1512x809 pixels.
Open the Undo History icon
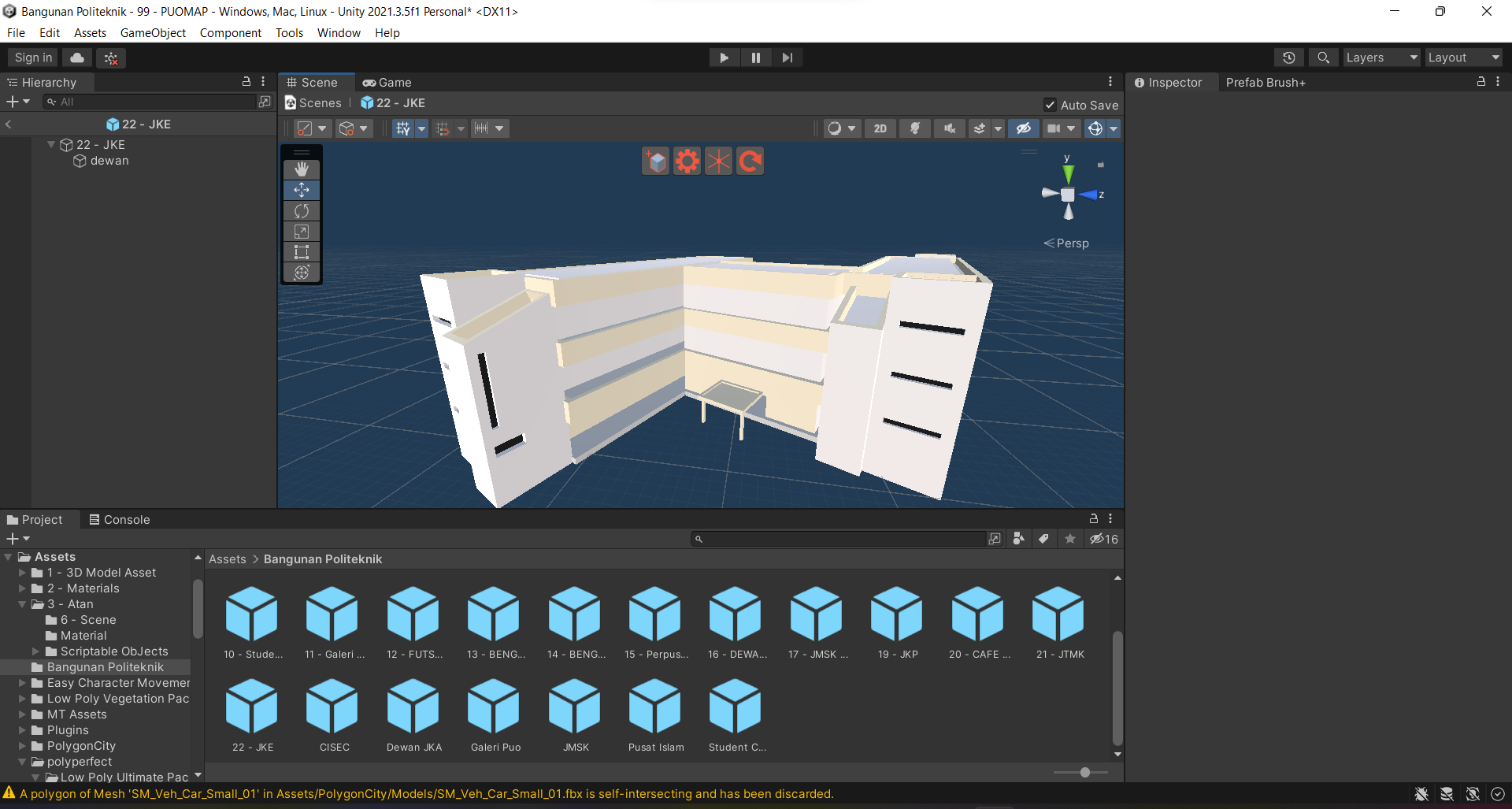tap(1288, 58)
